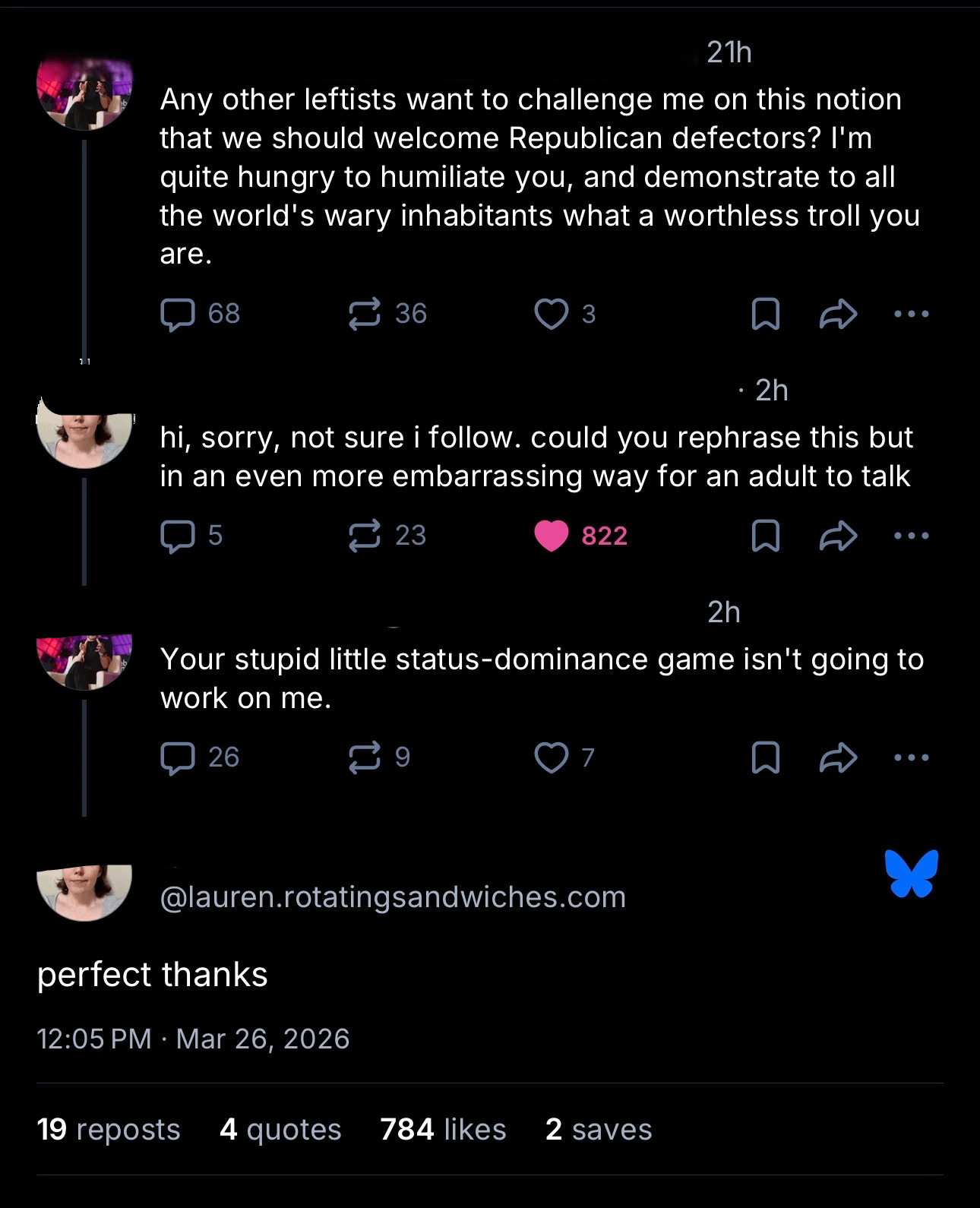The image size is (980, 1208).
Task: Click the blue Bluesky butterfly logo
Action: (x=911, y=874)
